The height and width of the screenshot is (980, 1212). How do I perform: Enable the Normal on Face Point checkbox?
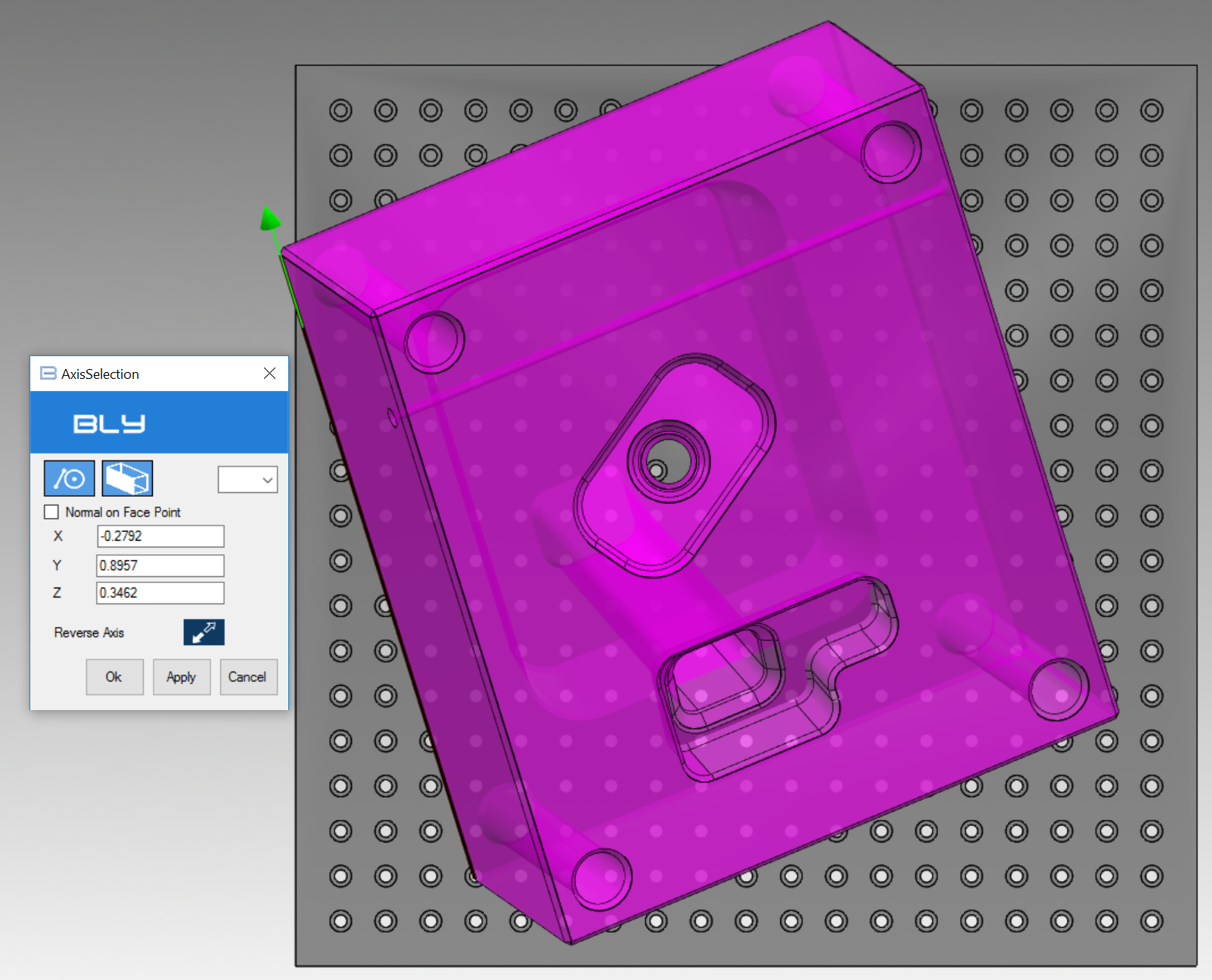(x=51, y=512)
